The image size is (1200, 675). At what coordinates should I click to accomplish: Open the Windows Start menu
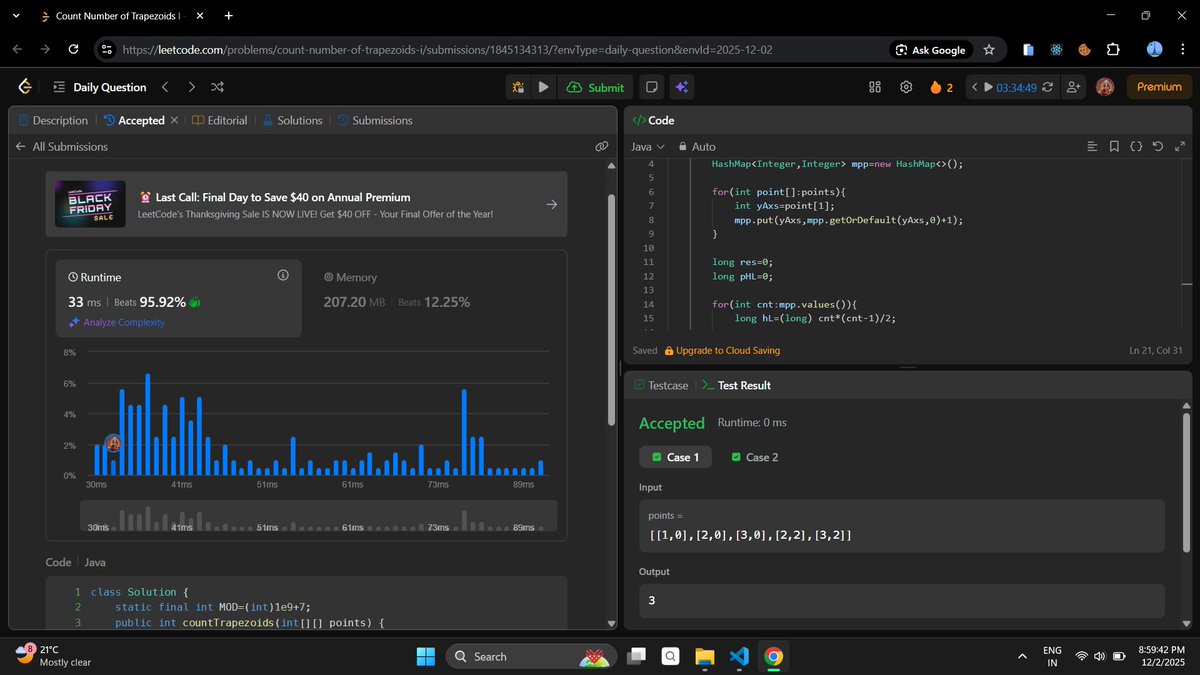[x=426, y=657]
